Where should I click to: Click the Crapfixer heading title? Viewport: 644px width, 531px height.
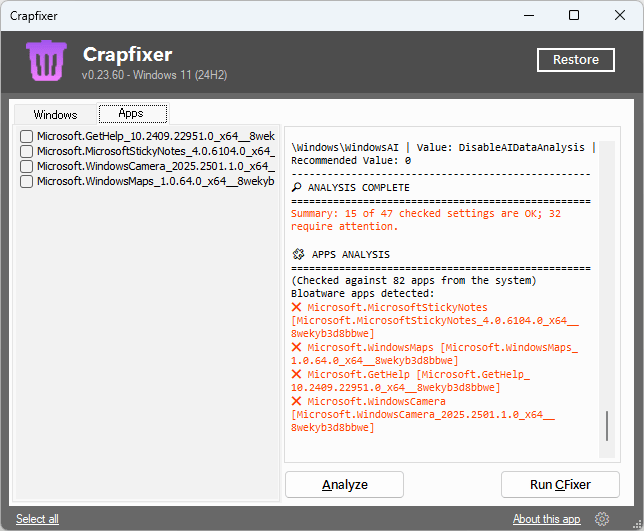[128, 55]
